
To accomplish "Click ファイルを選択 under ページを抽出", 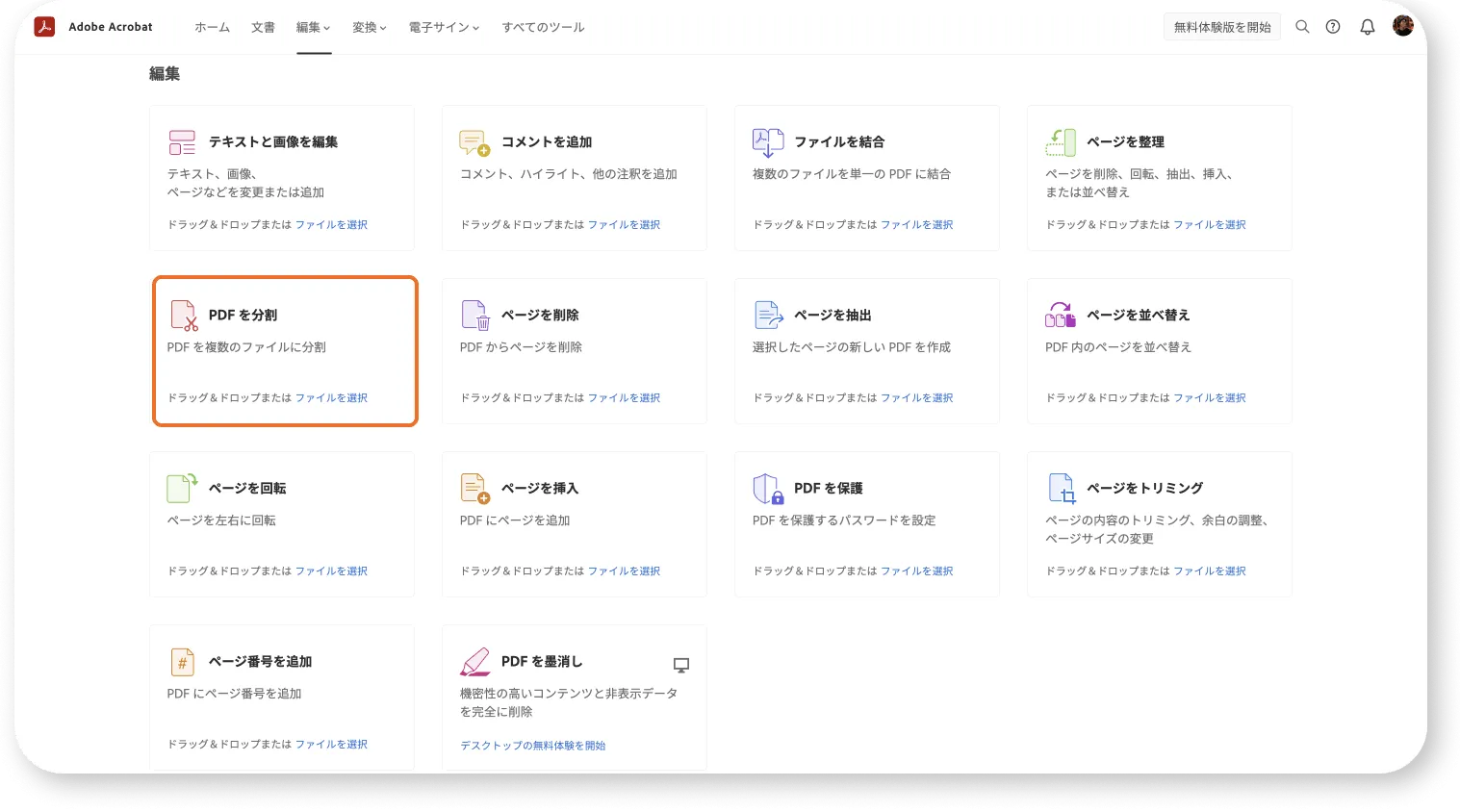I will [x=916, y=397].
